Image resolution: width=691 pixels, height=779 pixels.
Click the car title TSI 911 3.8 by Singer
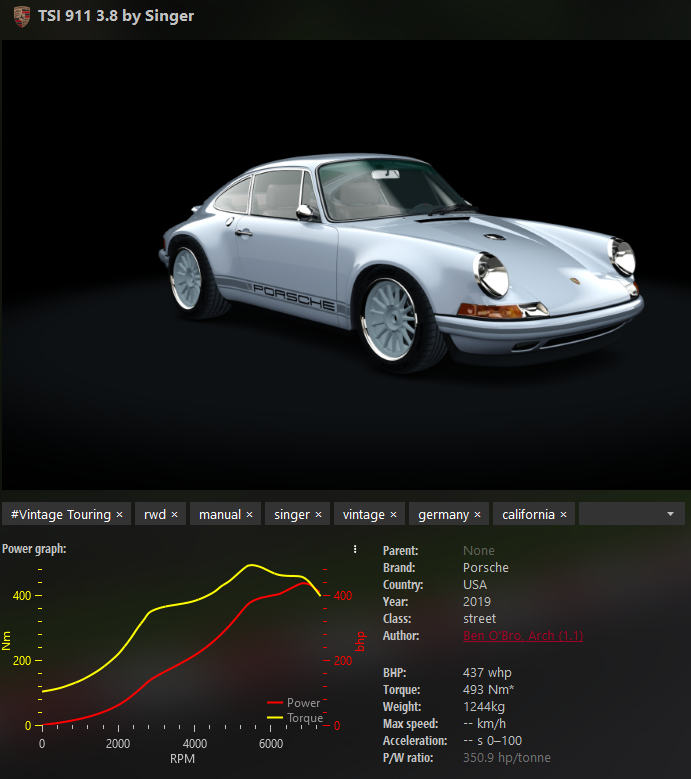point(116,16)
